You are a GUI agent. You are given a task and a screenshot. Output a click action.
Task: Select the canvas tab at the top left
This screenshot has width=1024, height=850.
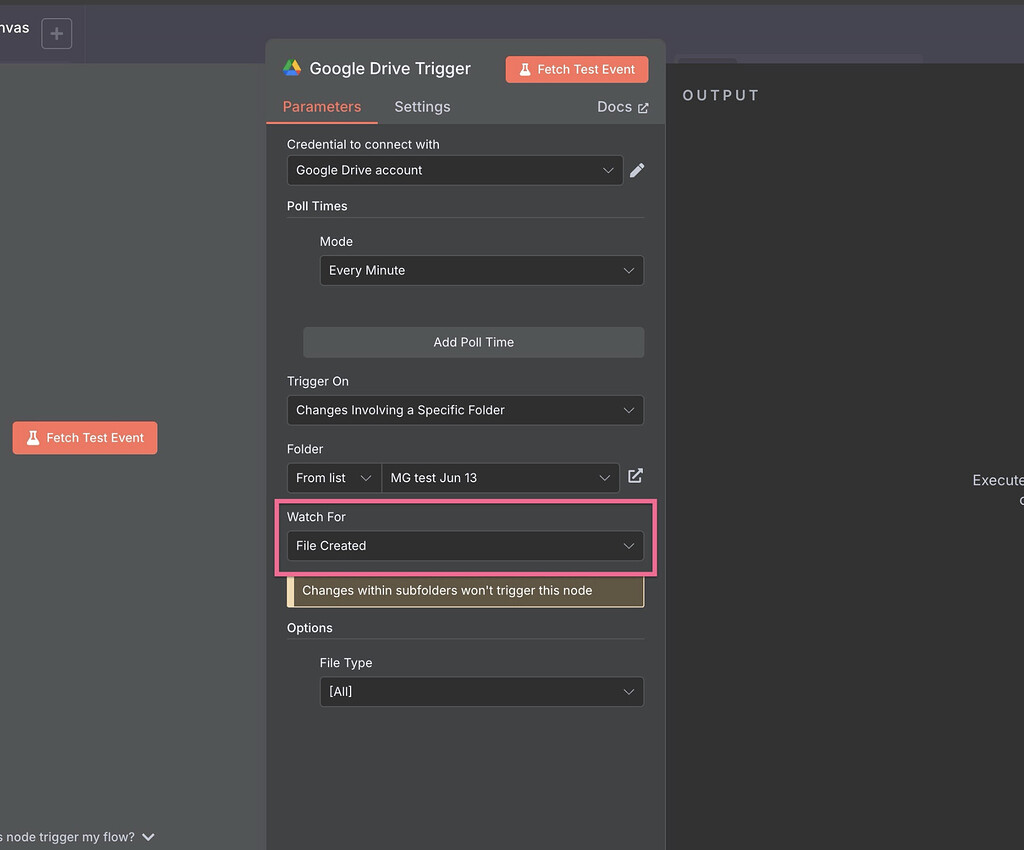(14, 28)
